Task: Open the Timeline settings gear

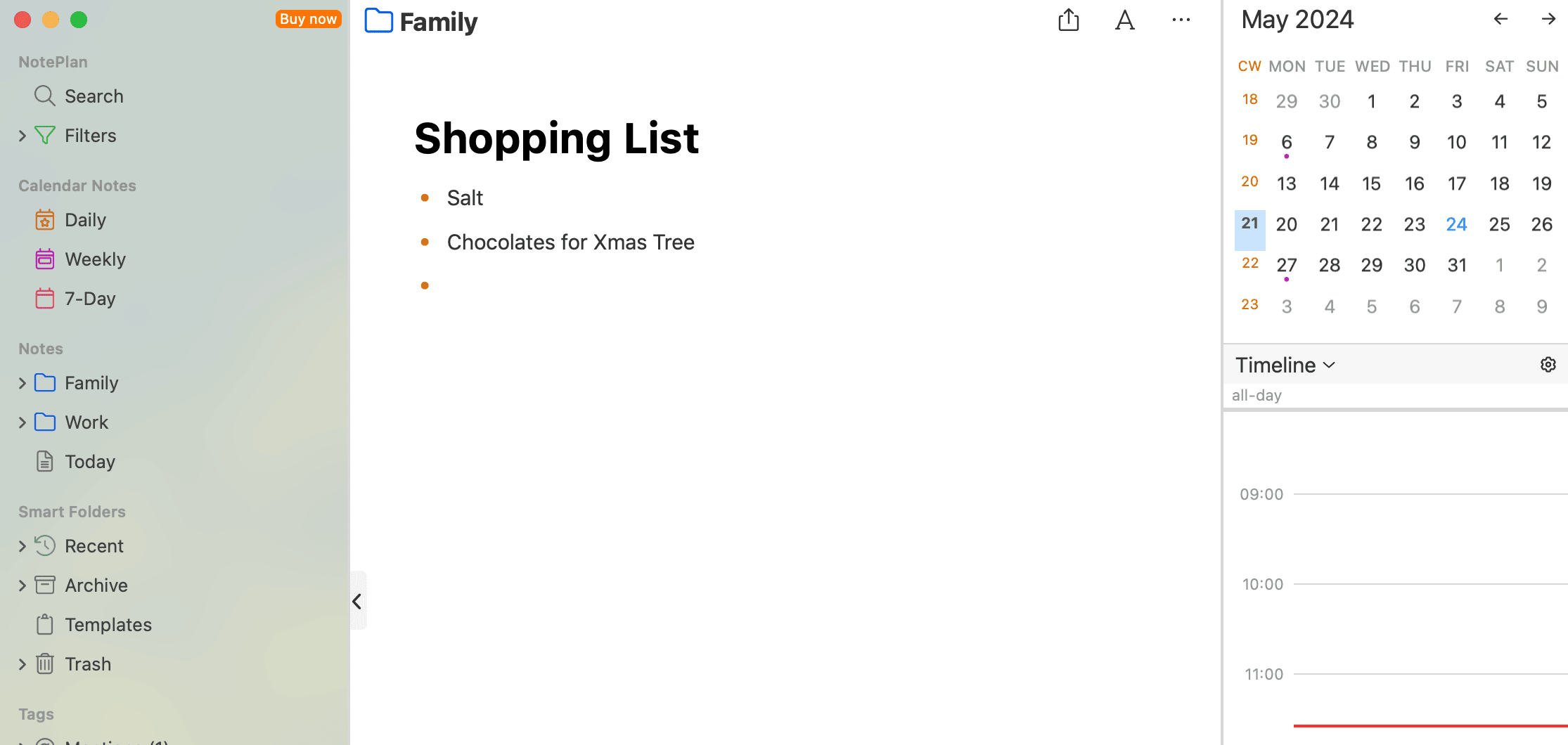Action: pyautogui.click(x=1548, y=364)
